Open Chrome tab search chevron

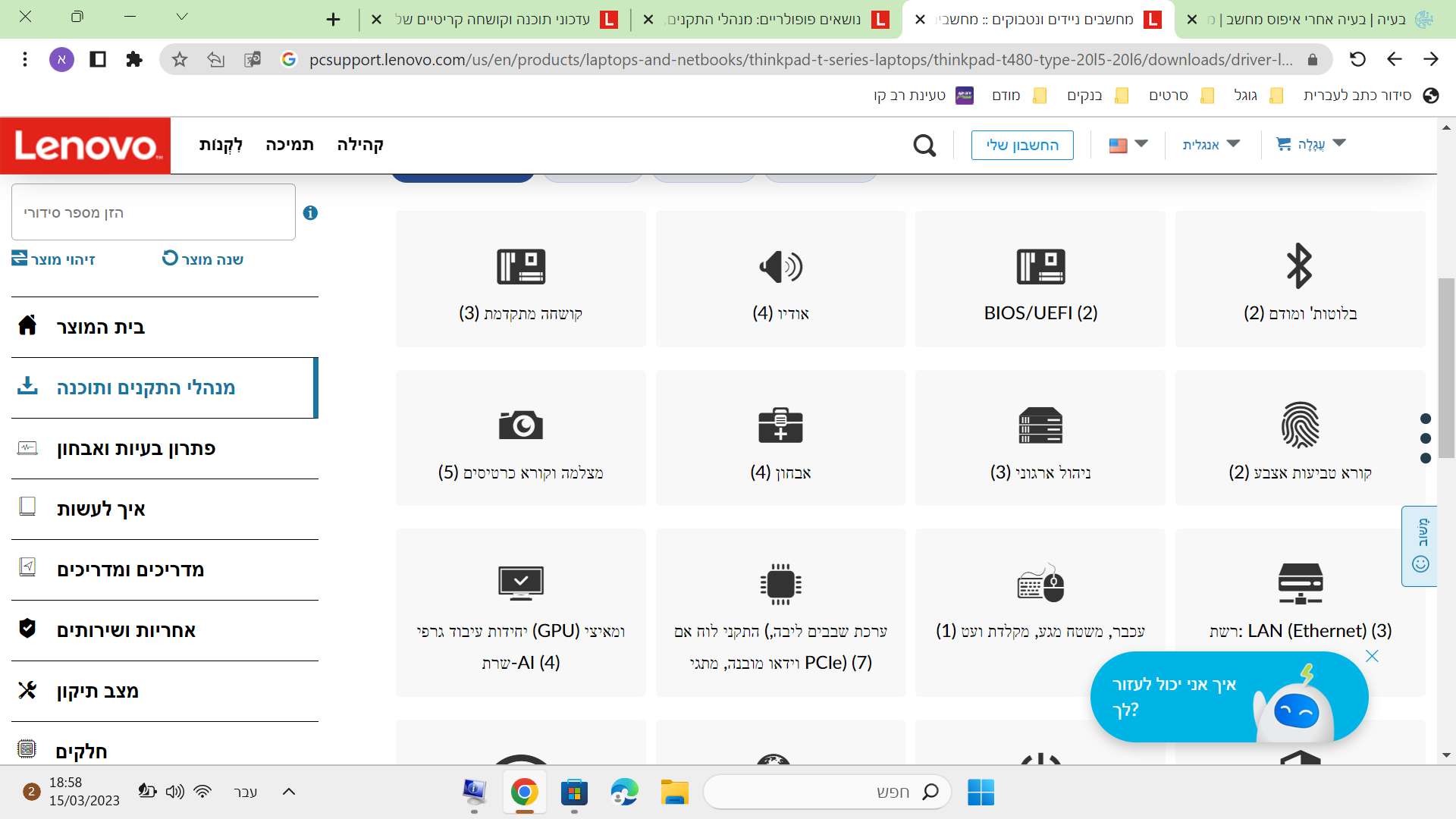click(x=181, y=17)
